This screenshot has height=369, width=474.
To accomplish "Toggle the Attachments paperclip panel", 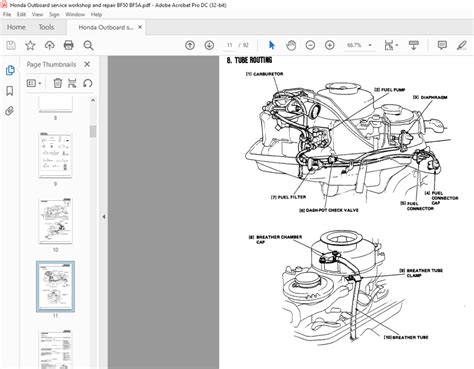I will (x=10, y=111).
